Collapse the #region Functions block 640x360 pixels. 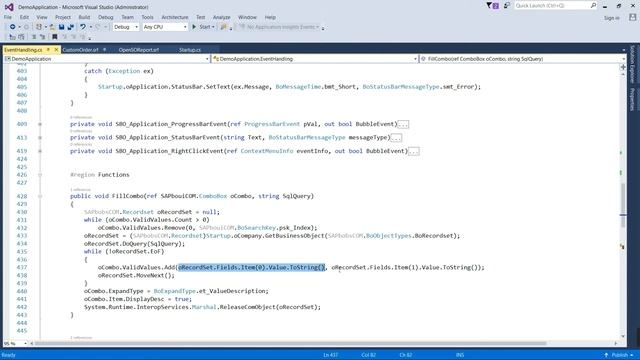click(40, 175)
